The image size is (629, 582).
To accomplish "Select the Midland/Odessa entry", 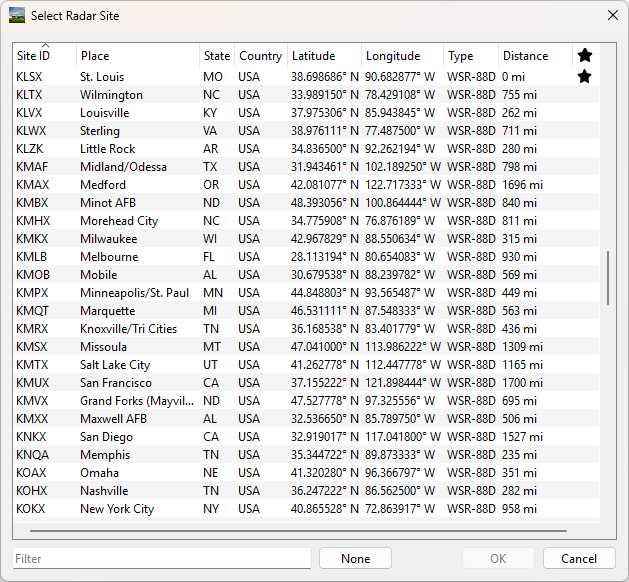I will tap(306, 167).
